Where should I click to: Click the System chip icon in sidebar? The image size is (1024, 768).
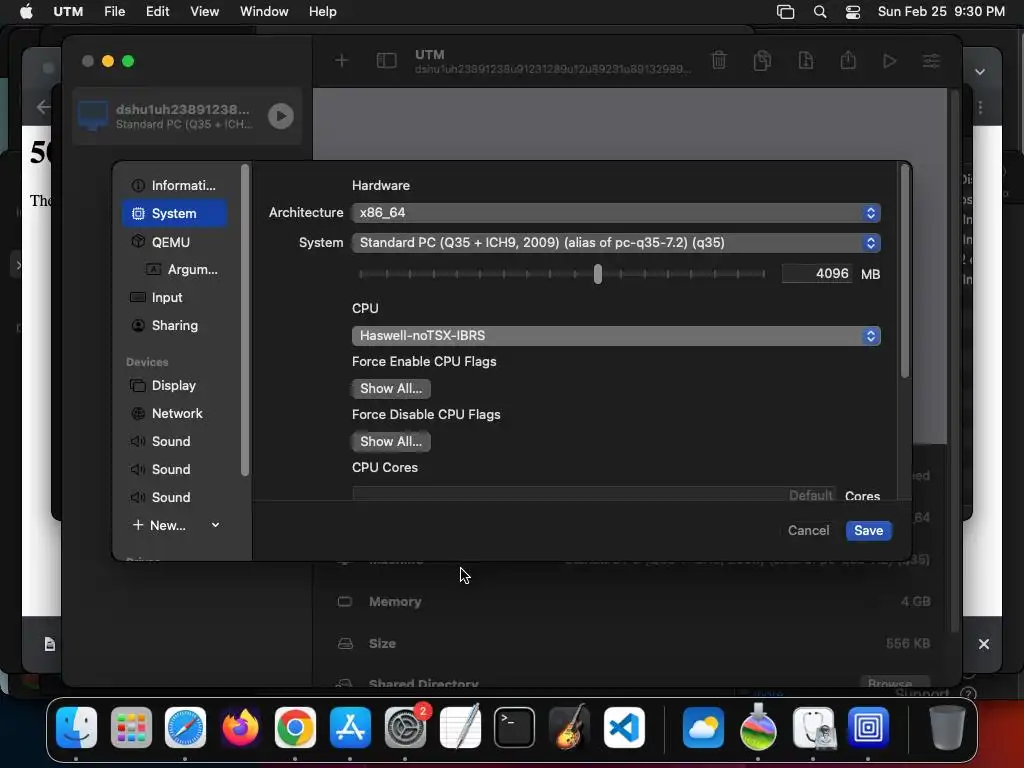(x=138, y=214)
